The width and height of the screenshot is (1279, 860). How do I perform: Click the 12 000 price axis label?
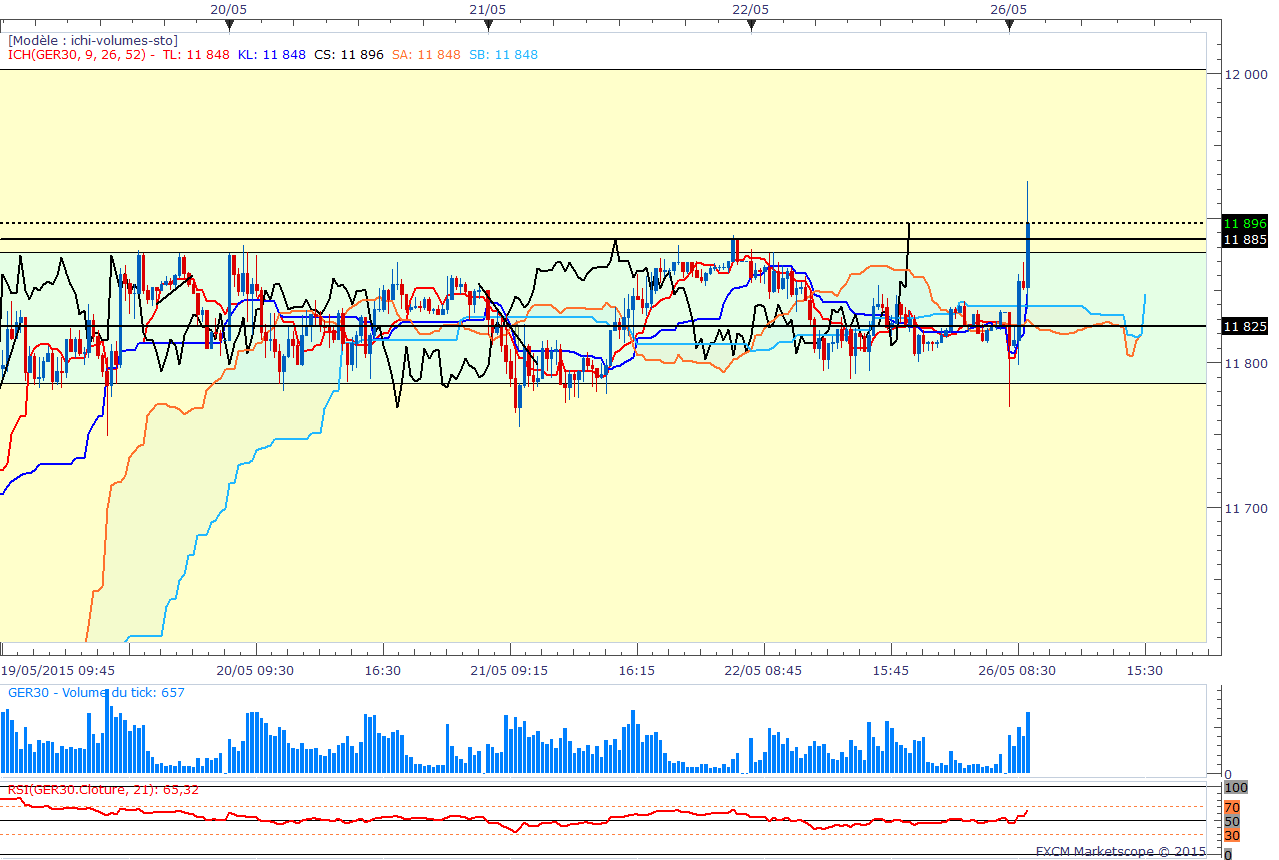point(1245,73)
